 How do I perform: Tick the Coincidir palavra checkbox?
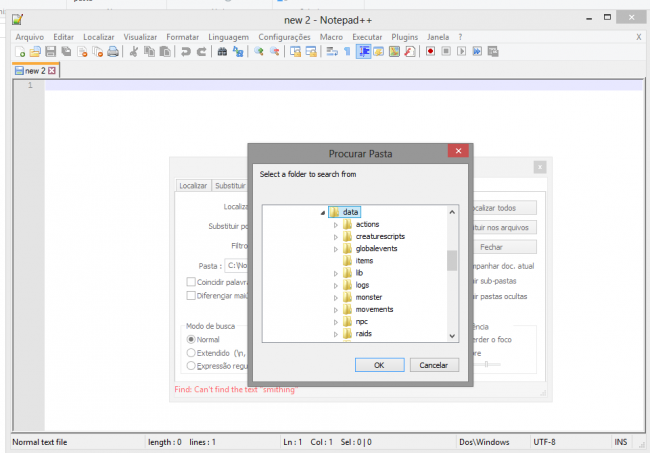point(191,282)
